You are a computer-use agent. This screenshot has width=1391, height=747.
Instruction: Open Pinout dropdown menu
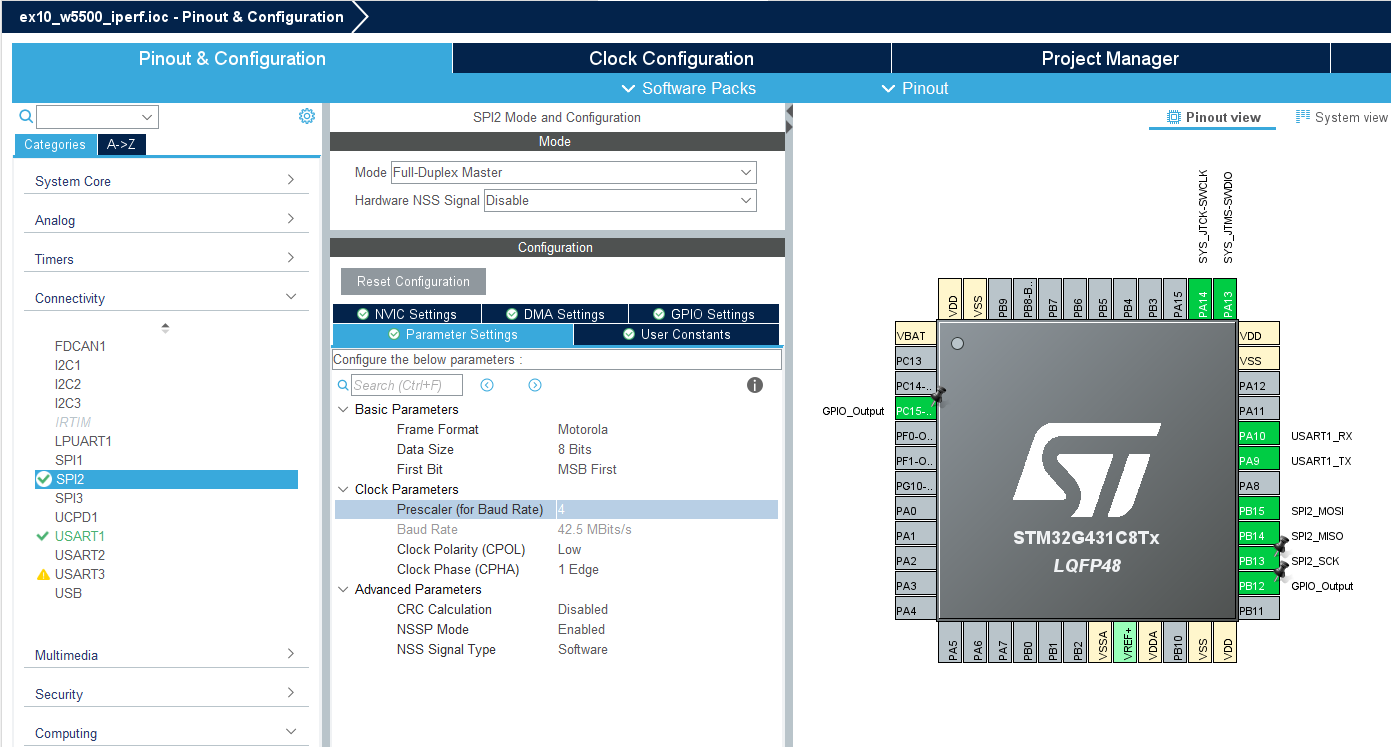click(x=915, y=88)
